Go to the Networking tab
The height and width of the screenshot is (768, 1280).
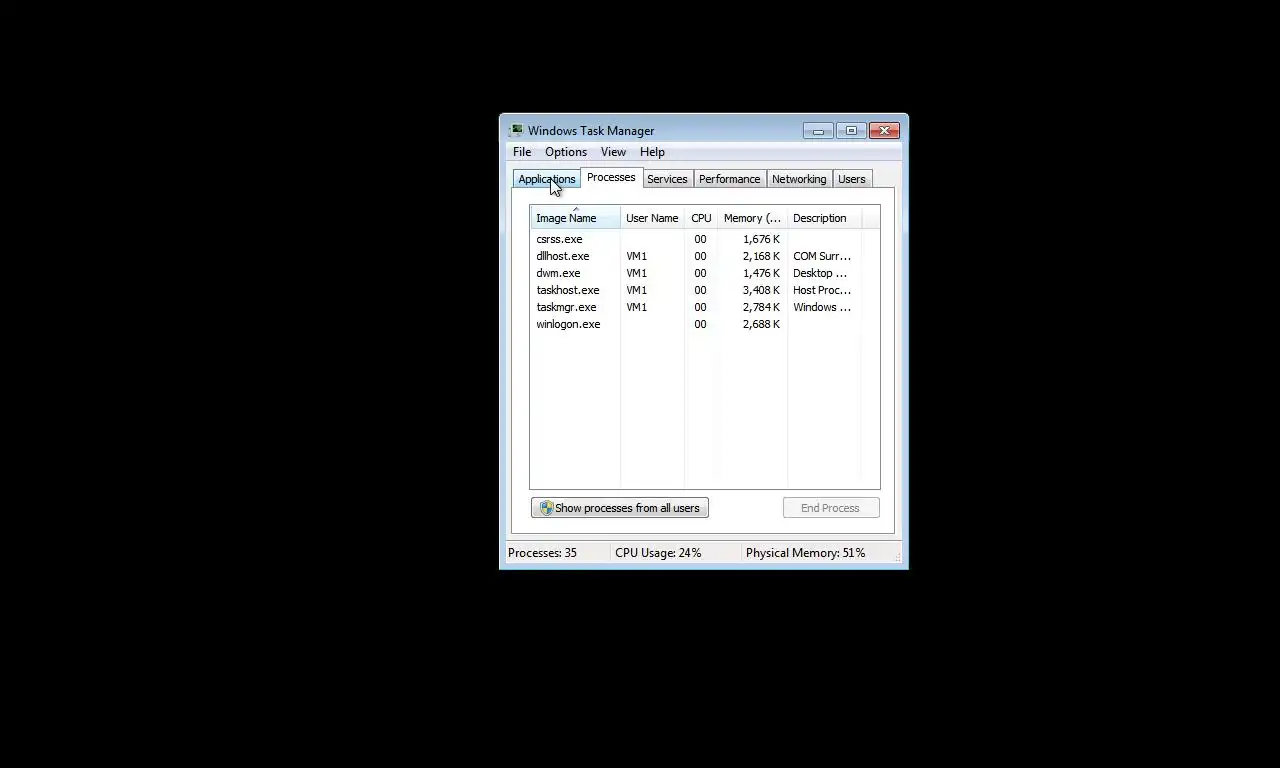pos(799,179)
